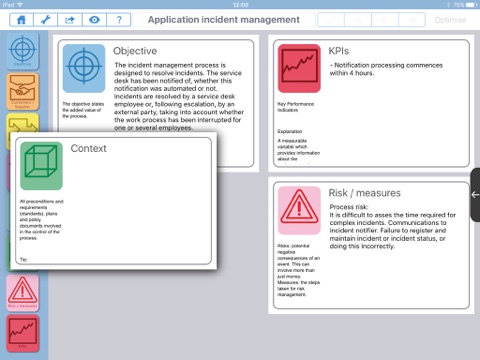The height and width of the screenshot is (360, 480).
Task: Open the wrench settings tool
Action: point(46,20)
